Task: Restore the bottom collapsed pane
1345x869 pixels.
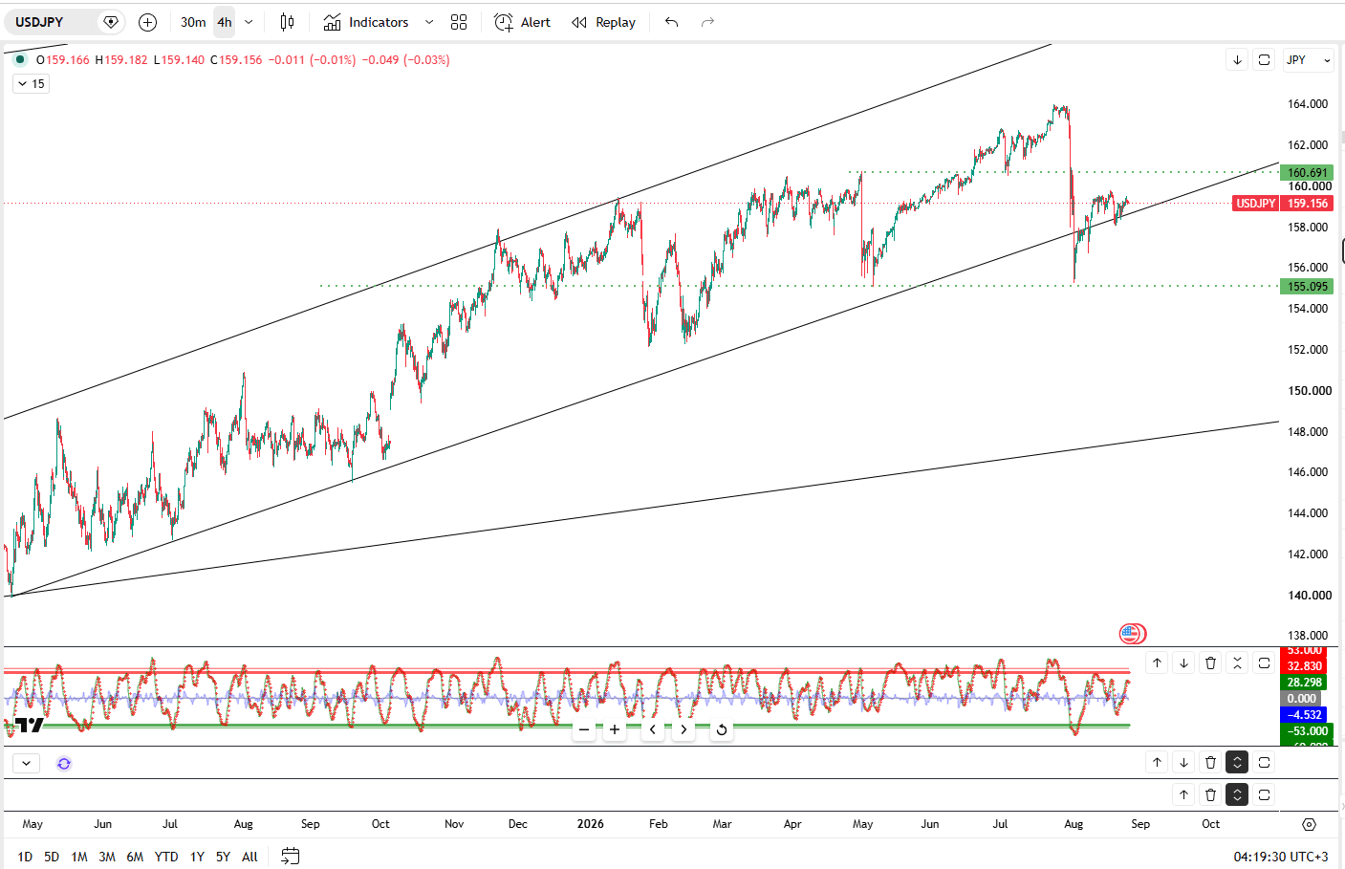Action: click(x=1238, y=795)
